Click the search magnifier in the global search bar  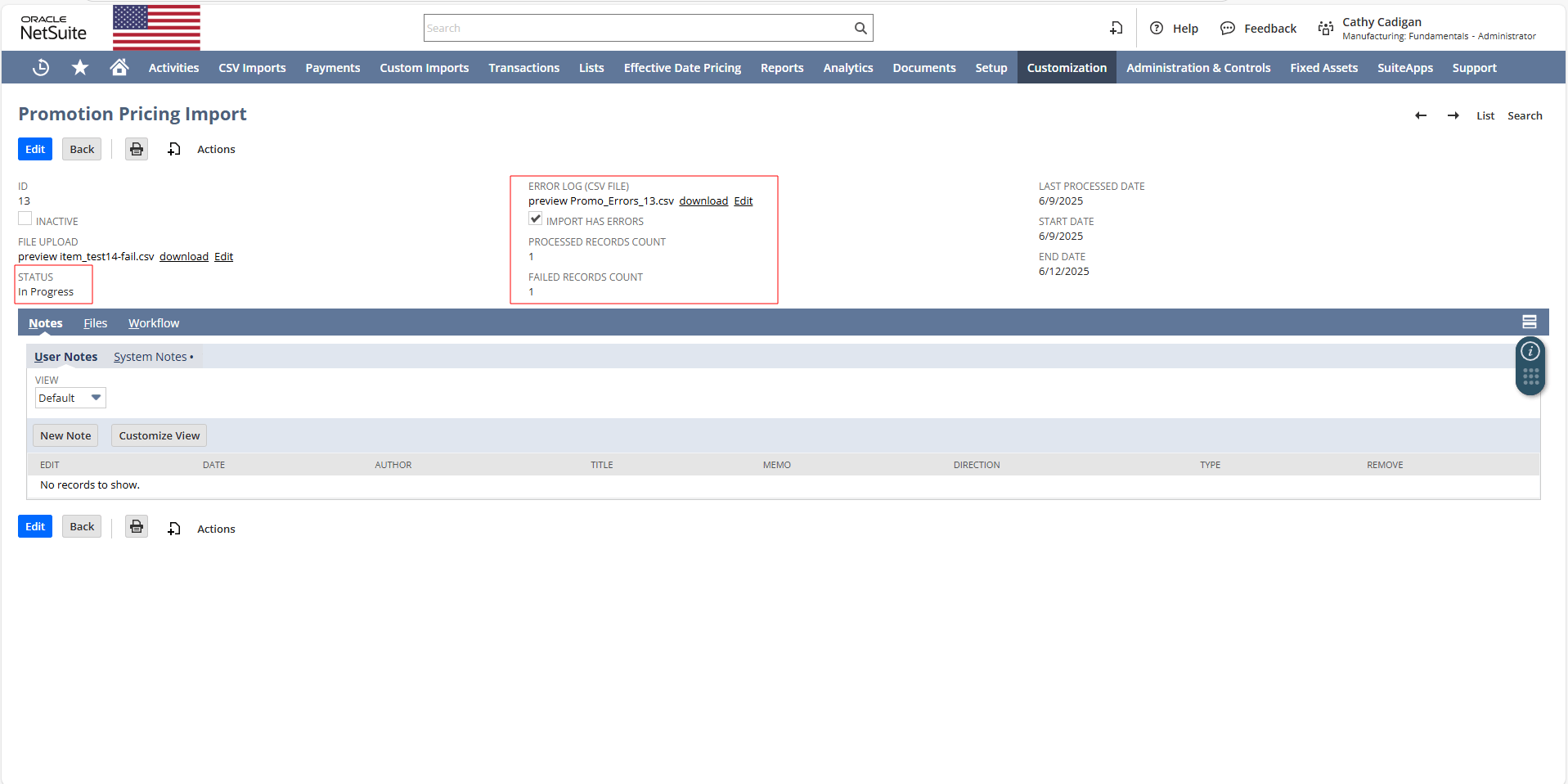coord(860,27)
